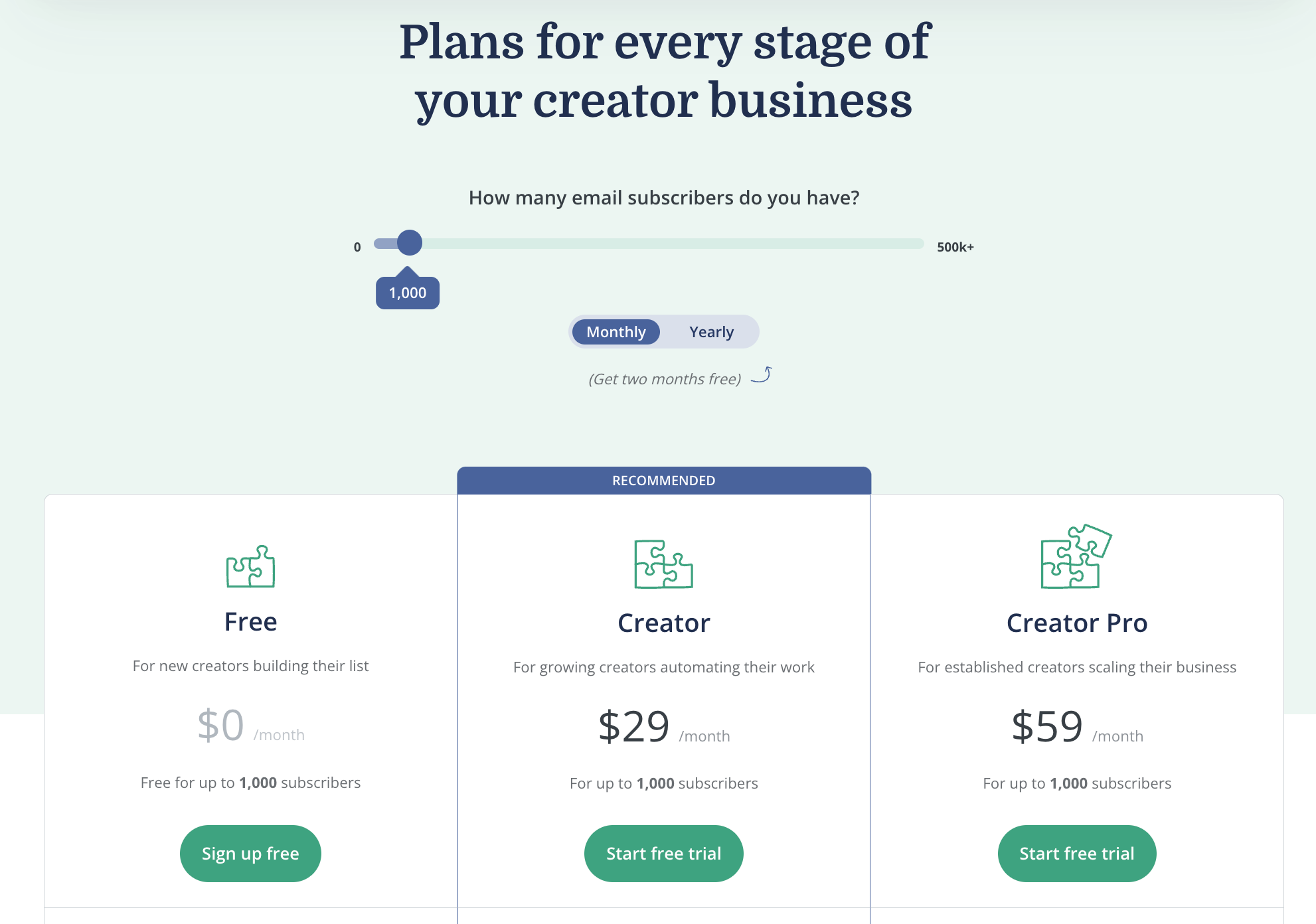This screenshot has height=924, width=1316.
Task: Switch billing to Monthly
Action: click(x=616, y=332)
